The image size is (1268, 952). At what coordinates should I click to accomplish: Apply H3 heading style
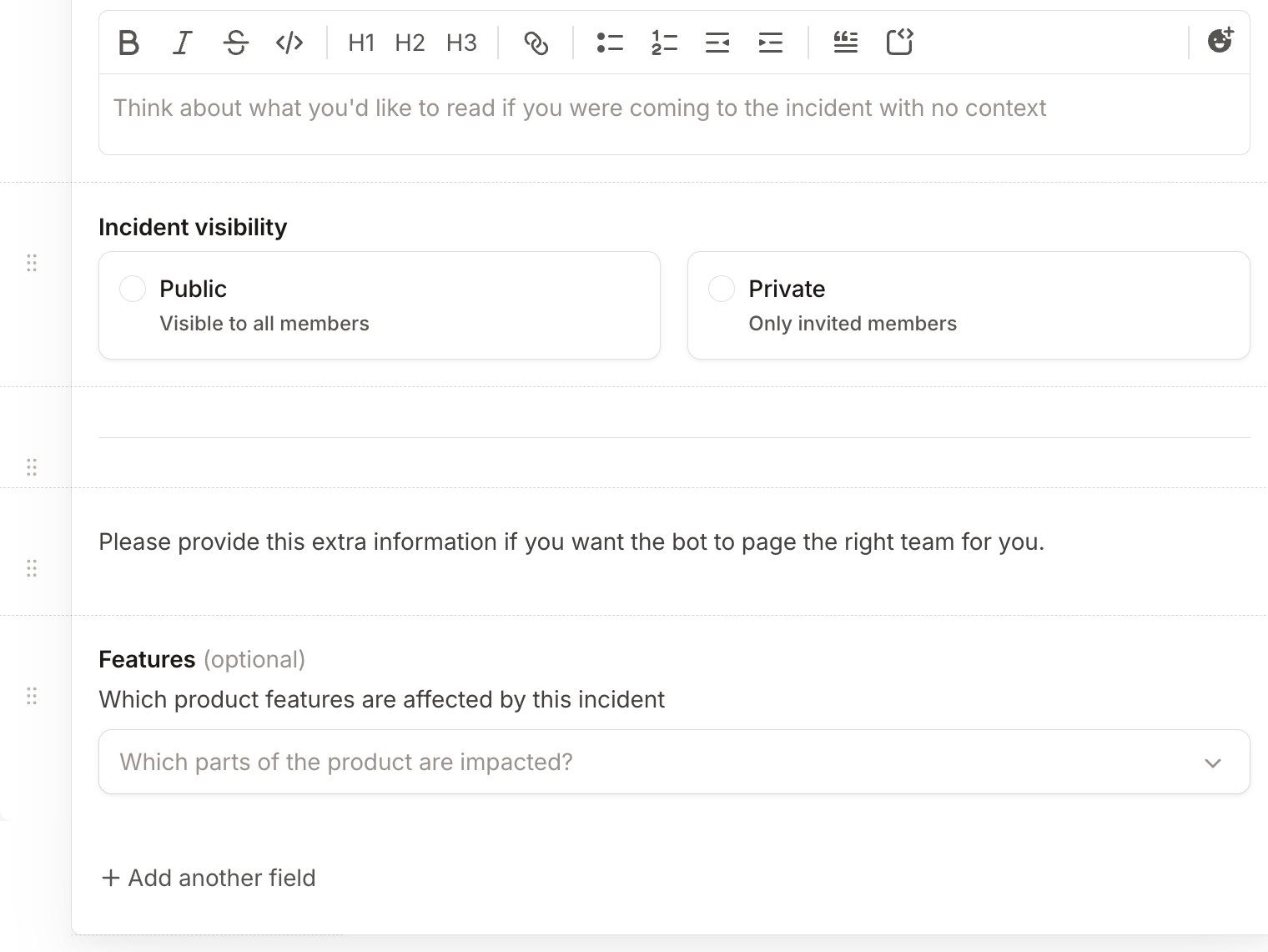(461, 43)
